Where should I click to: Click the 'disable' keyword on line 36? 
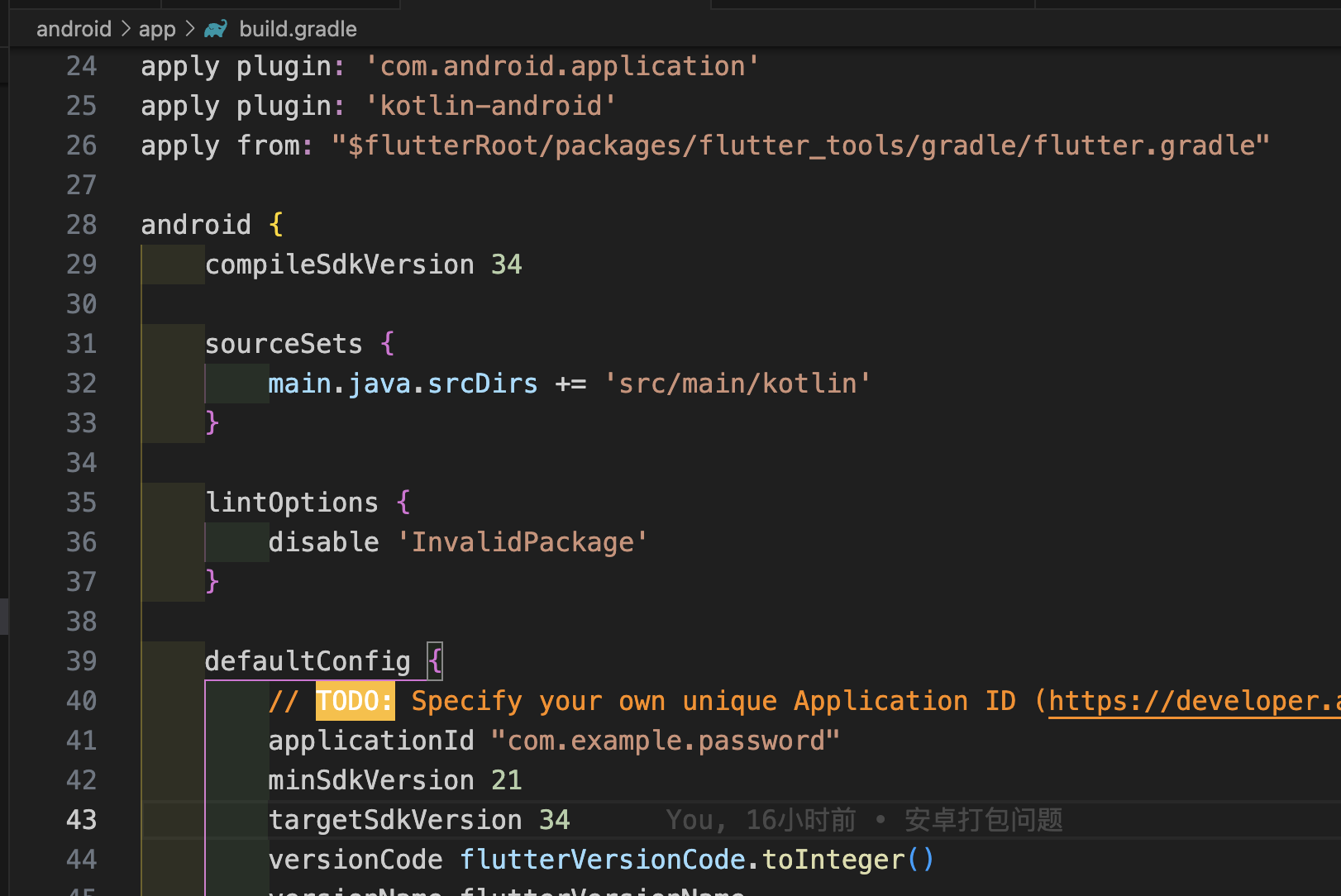point(323,542)
